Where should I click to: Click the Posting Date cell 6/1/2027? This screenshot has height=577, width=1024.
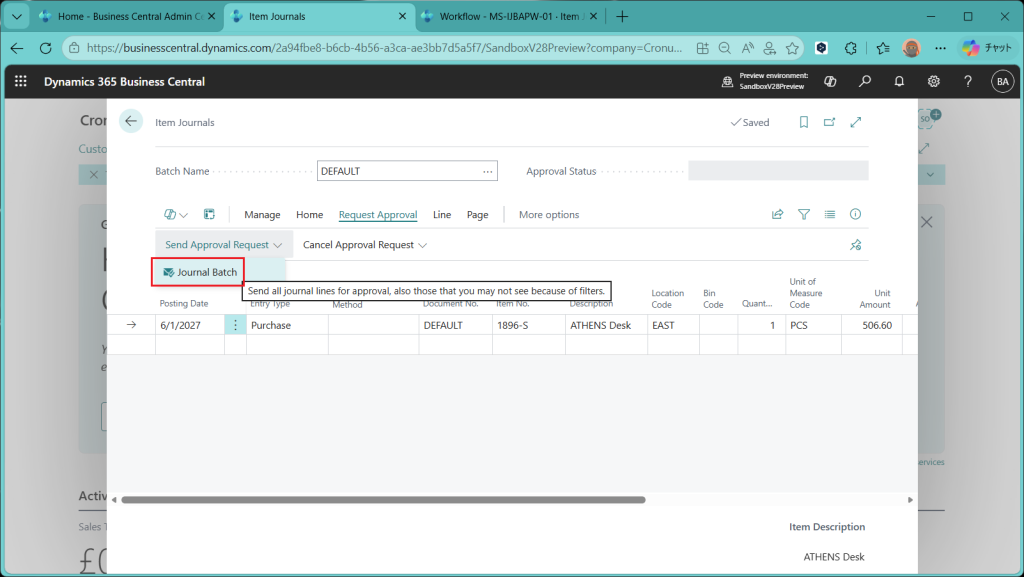(188, 325)
